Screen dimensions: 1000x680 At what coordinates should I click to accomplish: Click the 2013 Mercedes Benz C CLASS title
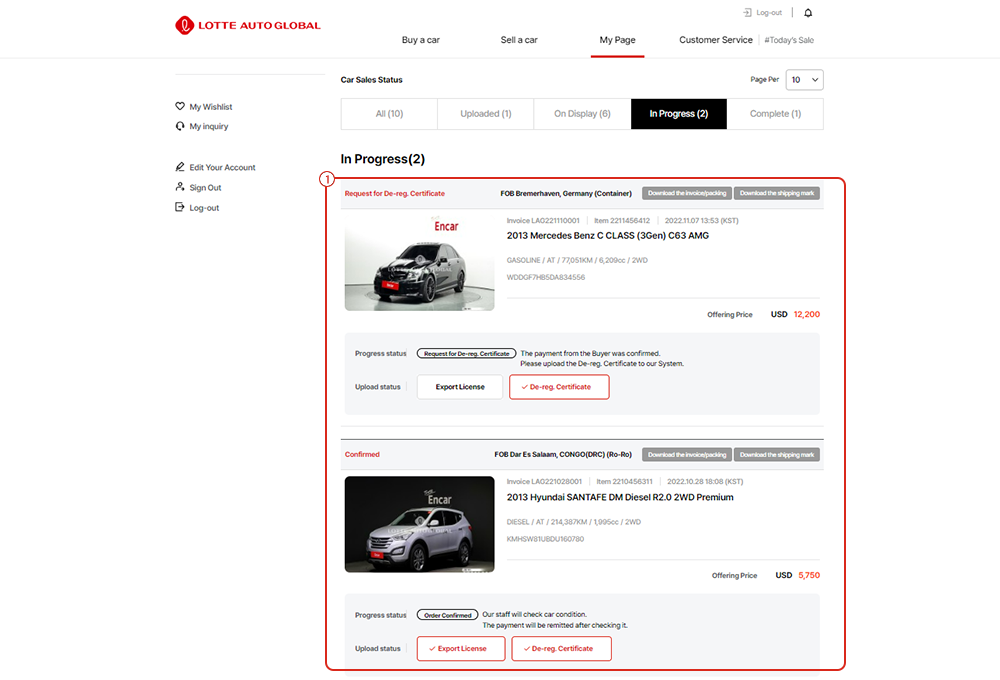pos(608,235)
